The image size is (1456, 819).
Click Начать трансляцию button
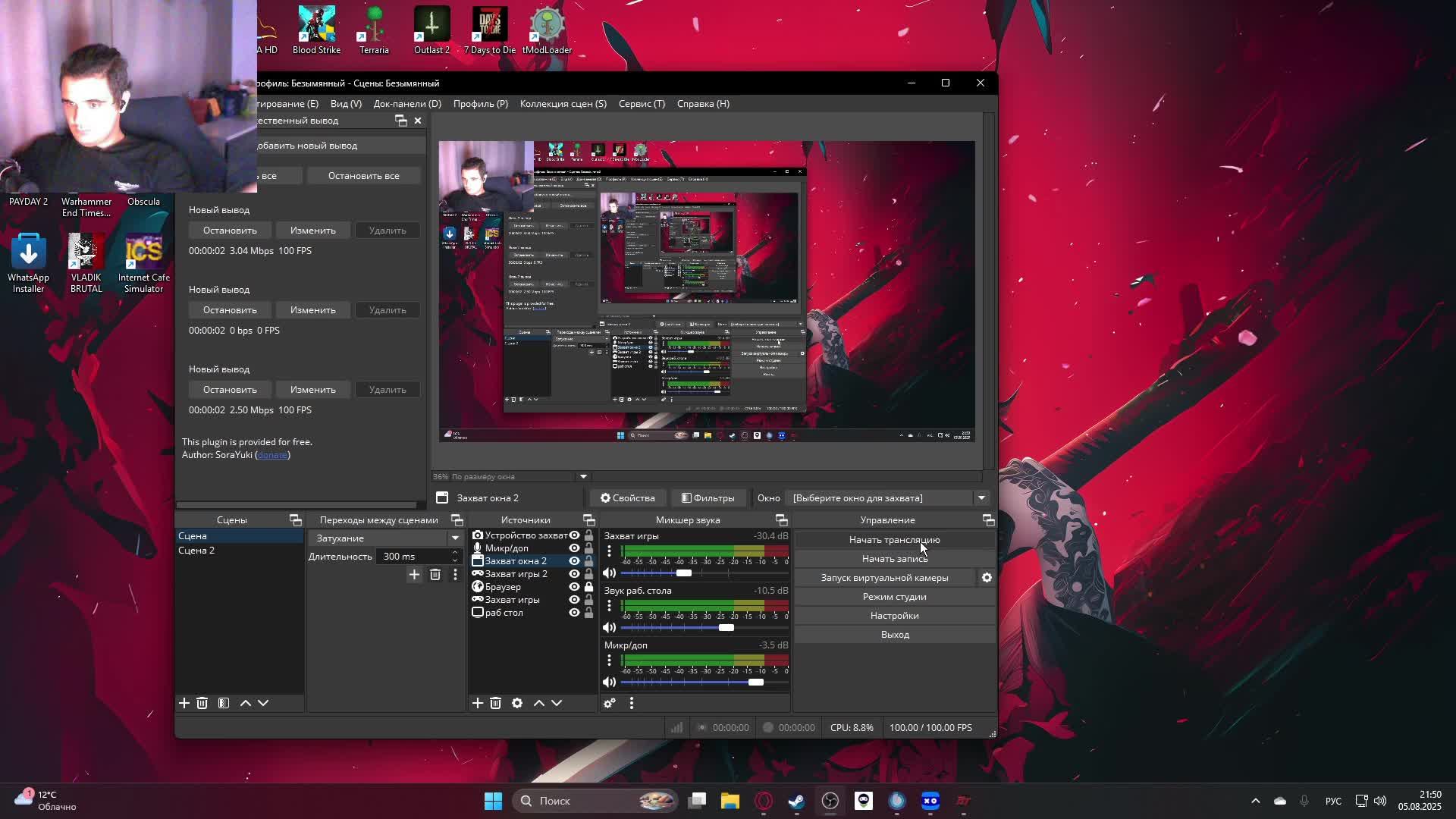pyautogui.click(x=894, y=540)
